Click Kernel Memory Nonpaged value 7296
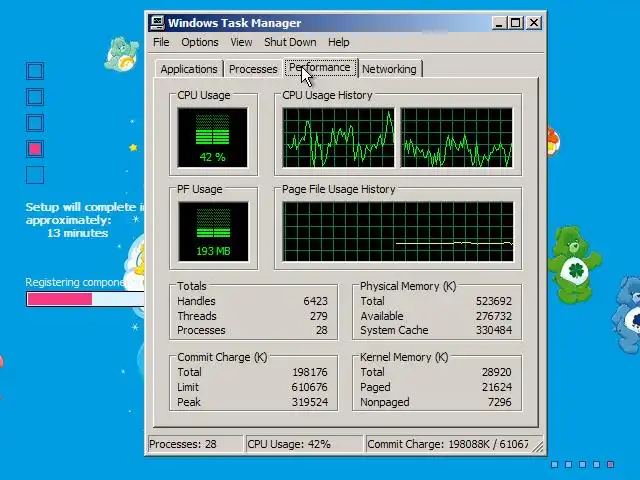The image size is (640, 480). (500, 402)
